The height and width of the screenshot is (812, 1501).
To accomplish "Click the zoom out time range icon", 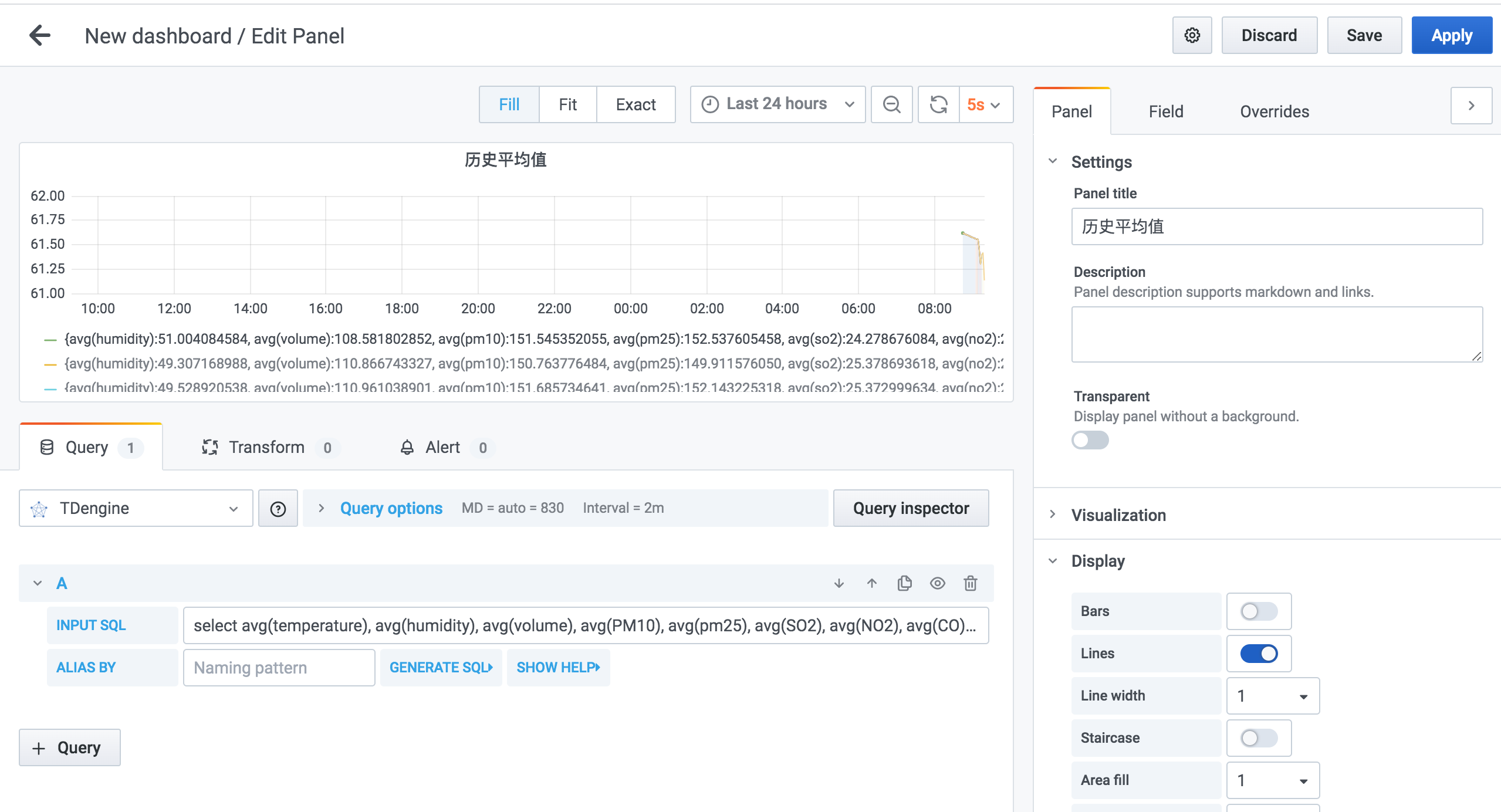I will [891, 104].
